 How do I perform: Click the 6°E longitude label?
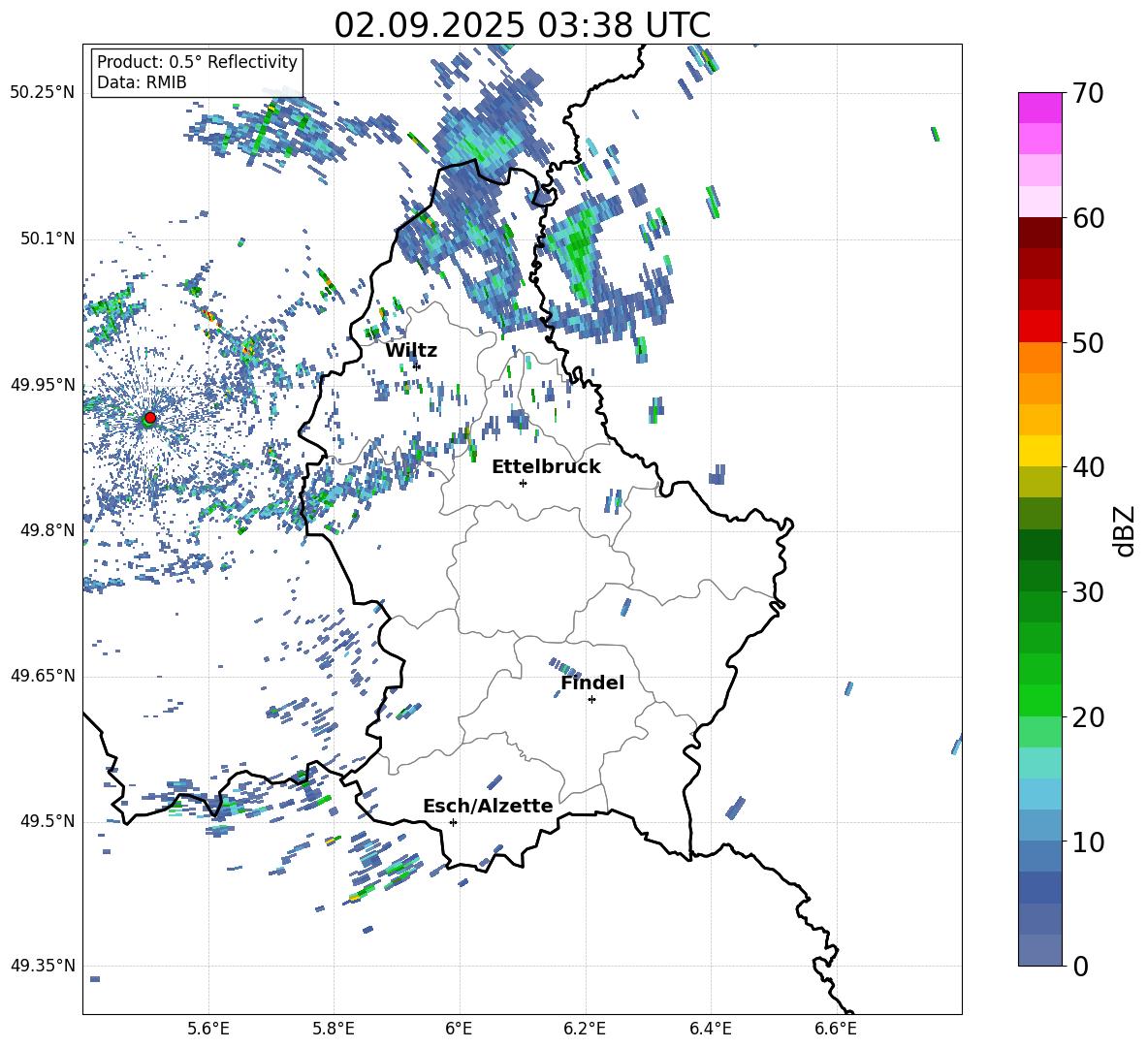click(459, 1029)
